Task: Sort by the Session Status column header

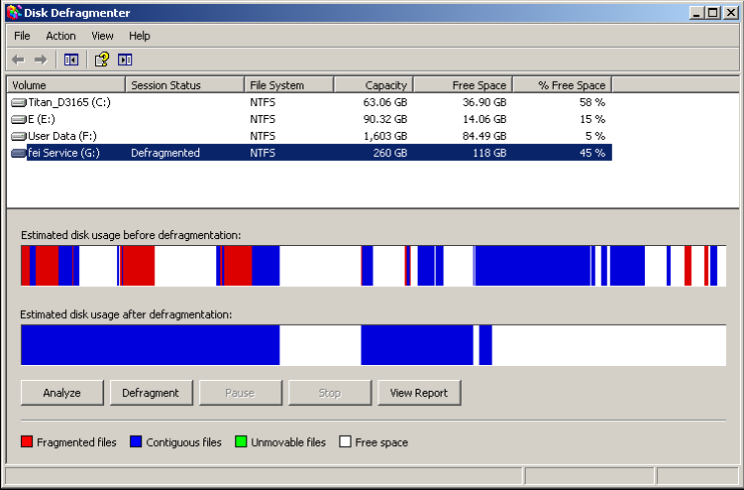Action: click(185, 85)
